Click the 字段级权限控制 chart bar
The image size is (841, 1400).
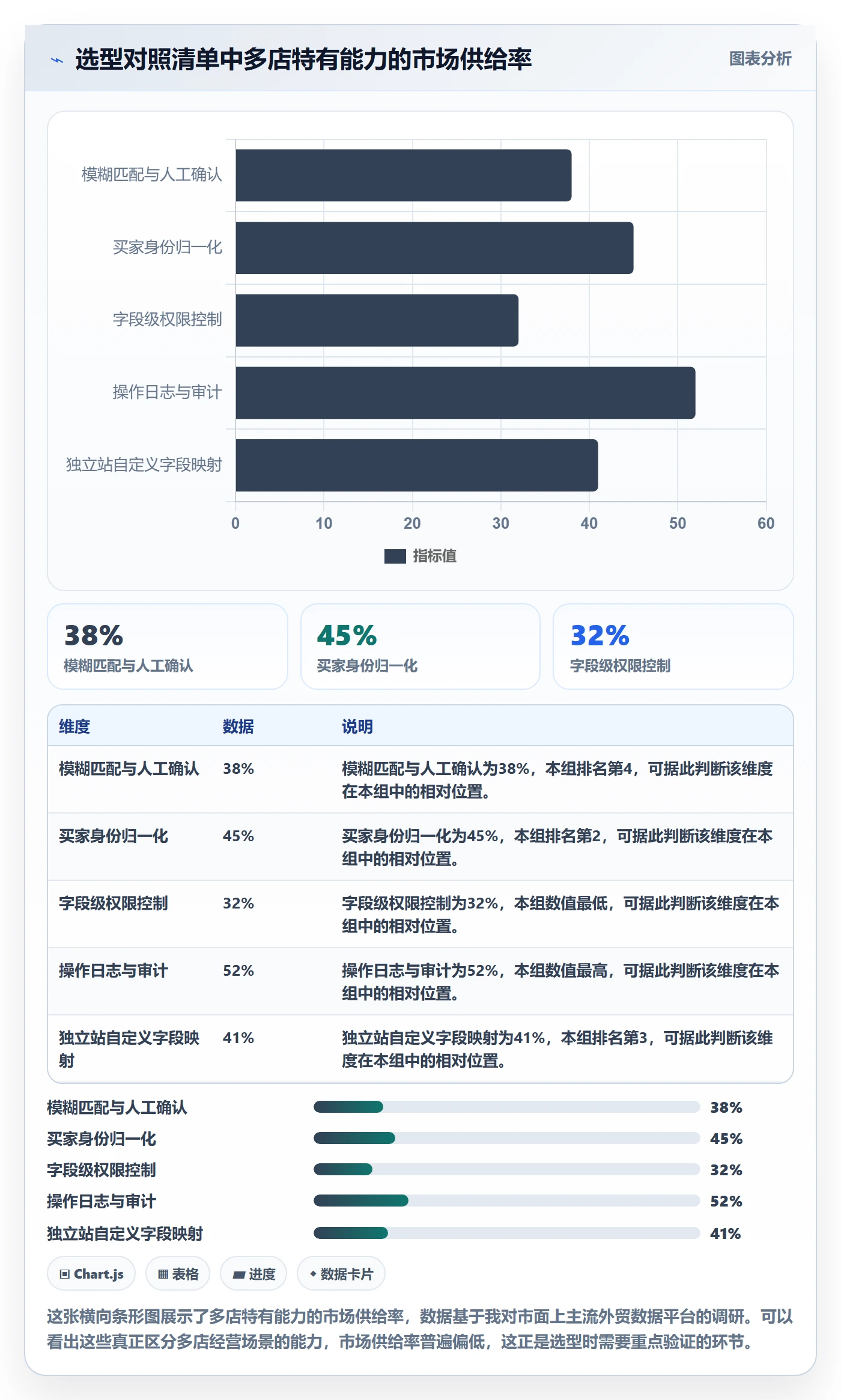[377, 320]
